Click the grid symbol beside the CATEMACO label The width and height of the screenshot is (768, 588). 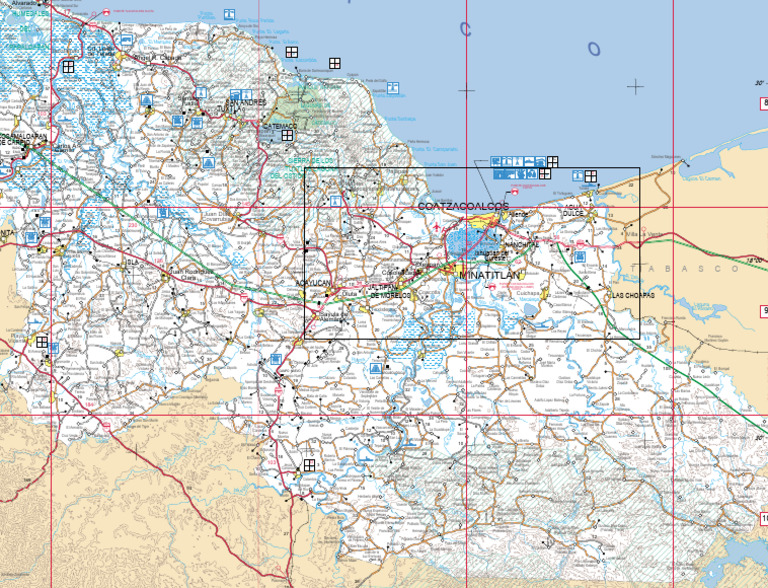coord(287,135)
